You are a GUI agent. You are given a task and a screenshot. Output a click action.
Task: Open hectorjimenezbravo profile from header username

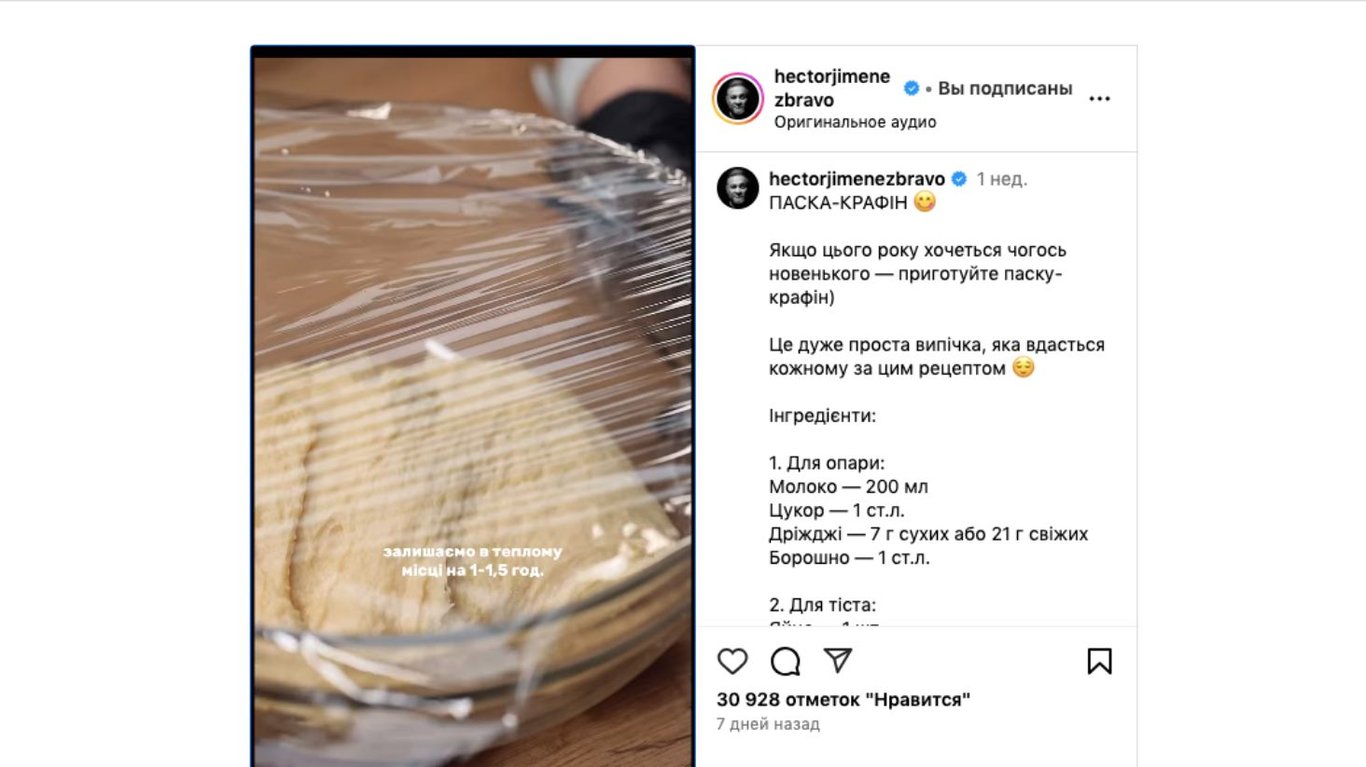coord(832,88)
